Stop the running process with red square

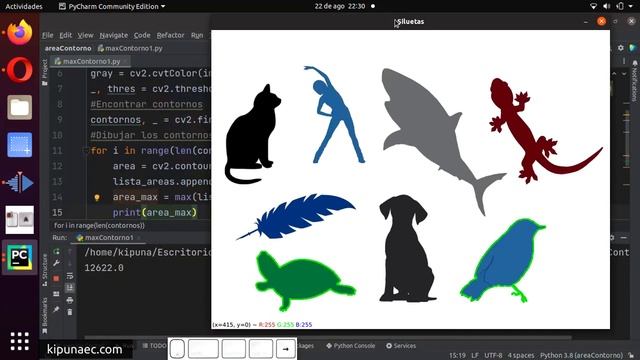coord(56,278)
